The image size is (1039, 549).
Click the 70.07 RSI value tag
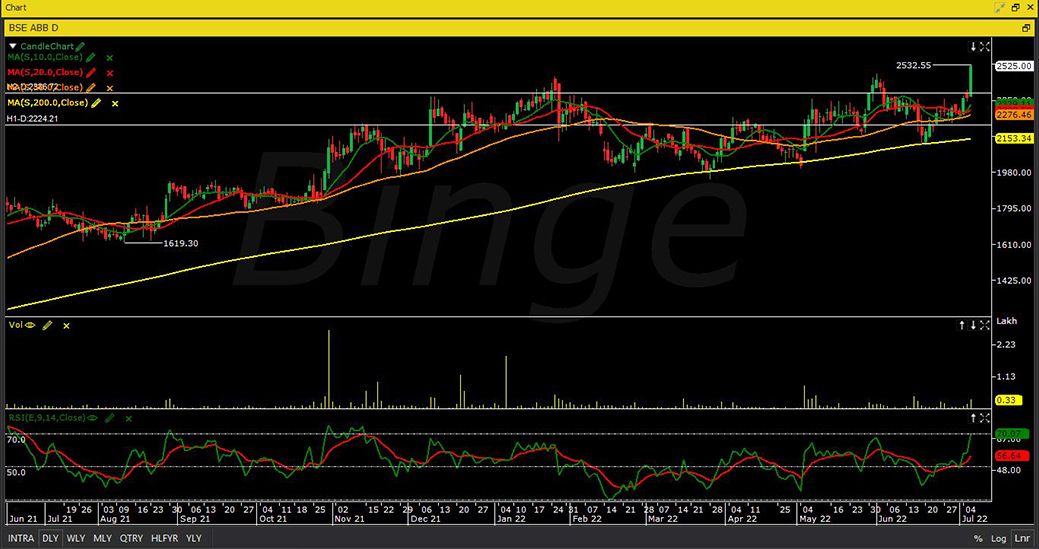pos(1013,434)
